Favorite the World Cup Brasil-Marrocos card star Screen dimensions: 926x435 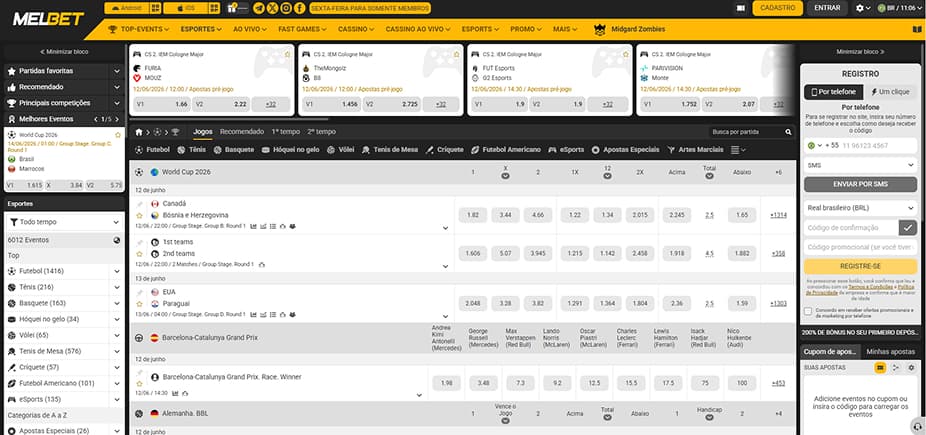118,135
